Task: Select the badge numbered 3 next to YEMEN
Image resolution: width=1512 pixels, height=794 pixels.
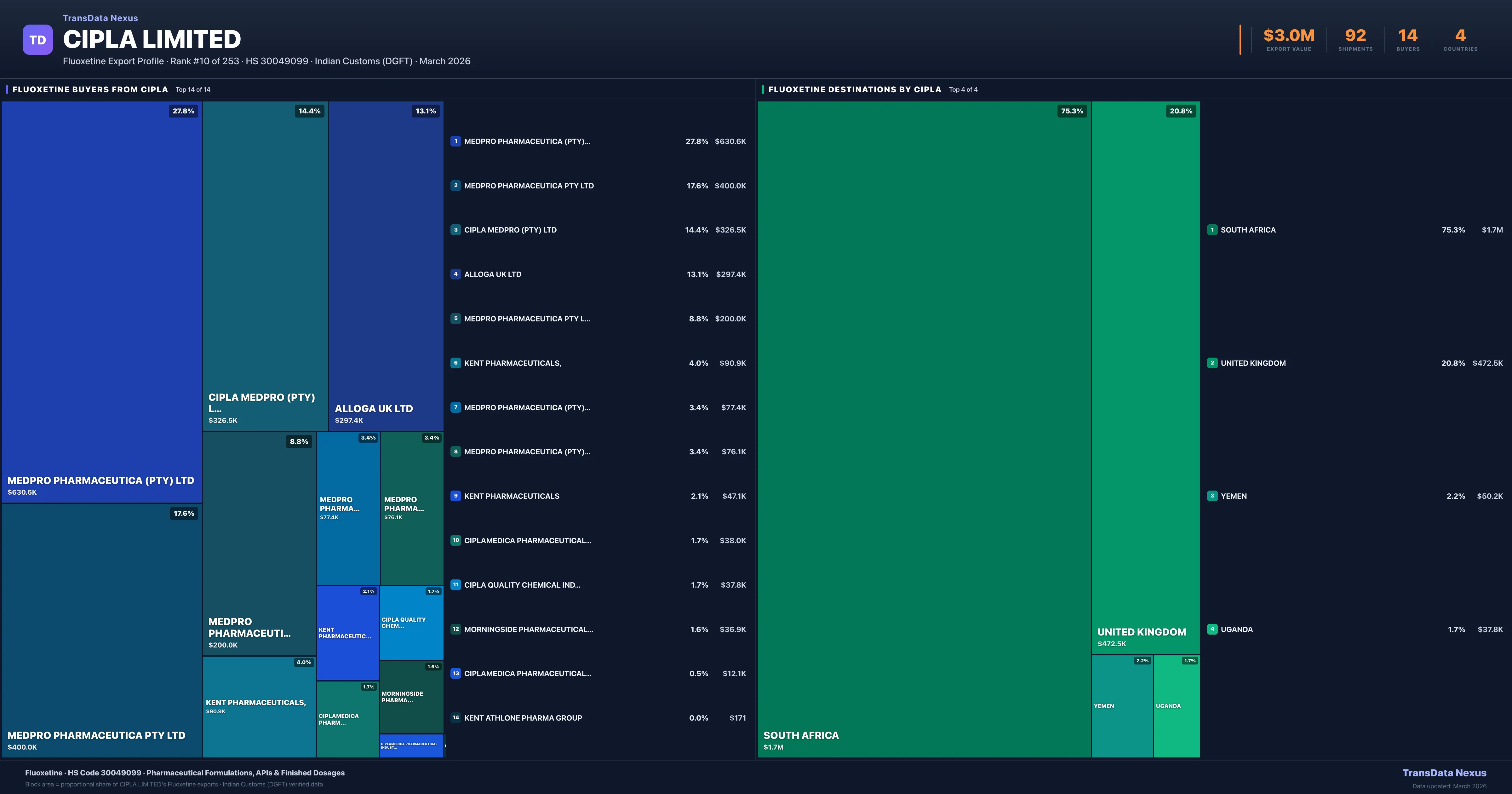Action: 1212,496
